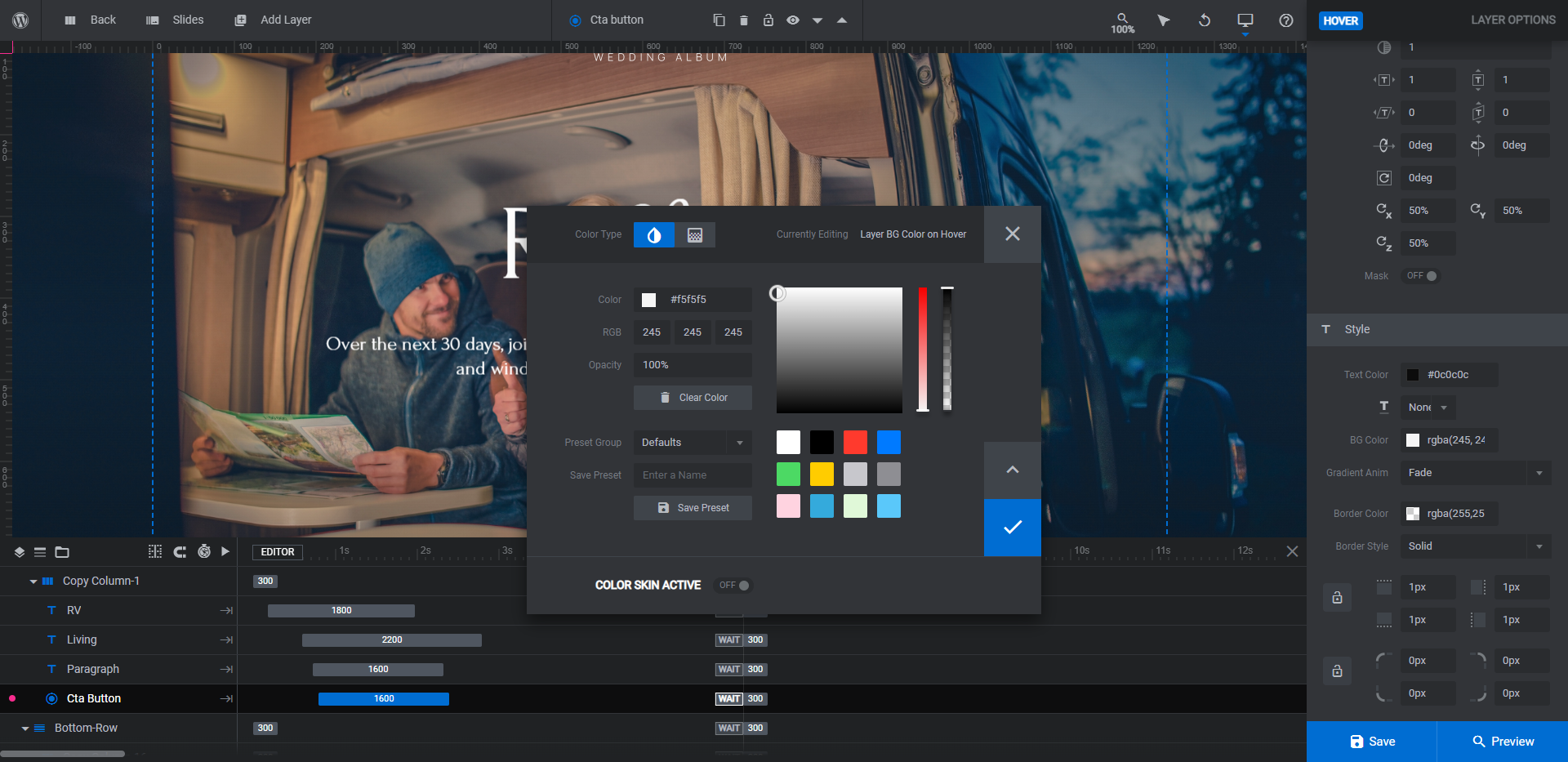Pick the black preset swatch
The height and width of the screenshot is (762, 1568).
point(822,442)
